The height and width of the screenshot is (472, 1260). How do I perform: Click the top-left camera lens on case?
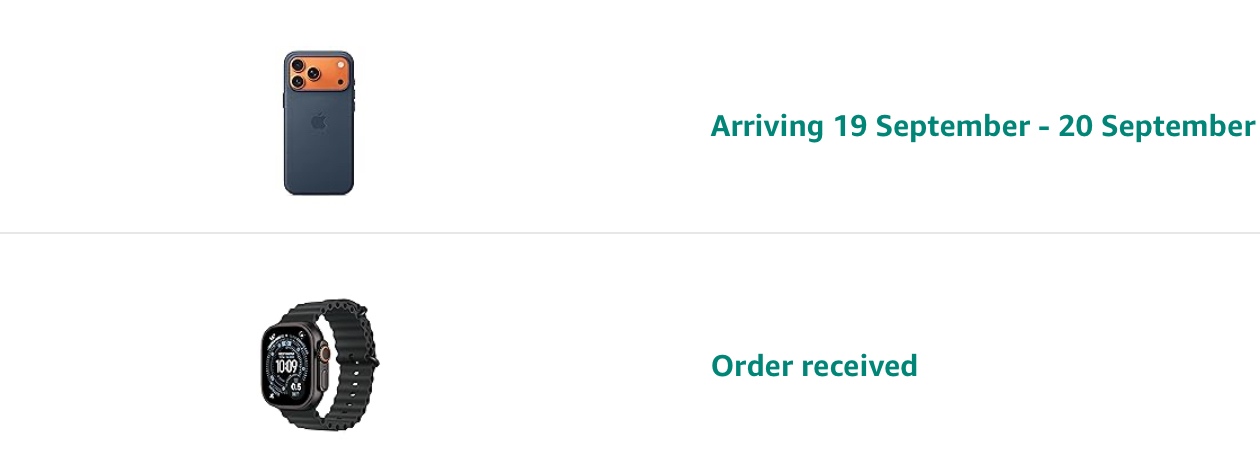[297, 66]
